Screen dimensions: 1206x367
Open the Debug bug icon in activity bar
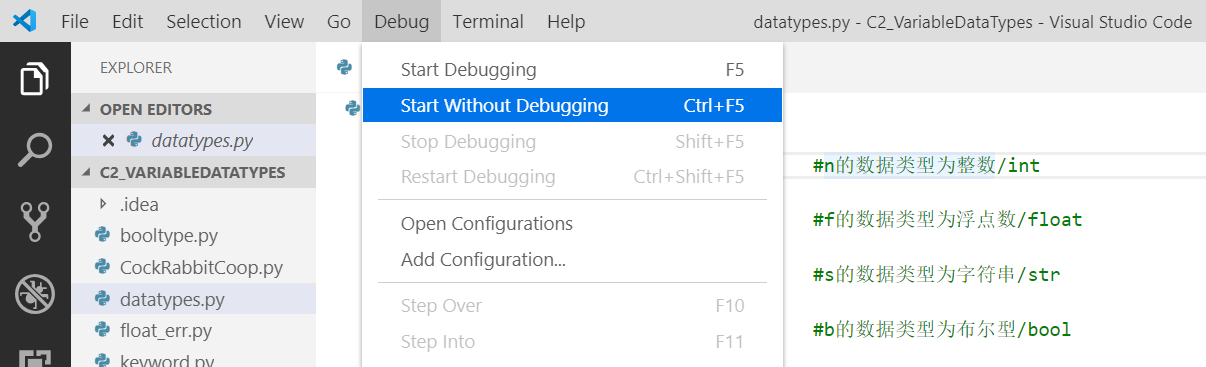[35, 294]
